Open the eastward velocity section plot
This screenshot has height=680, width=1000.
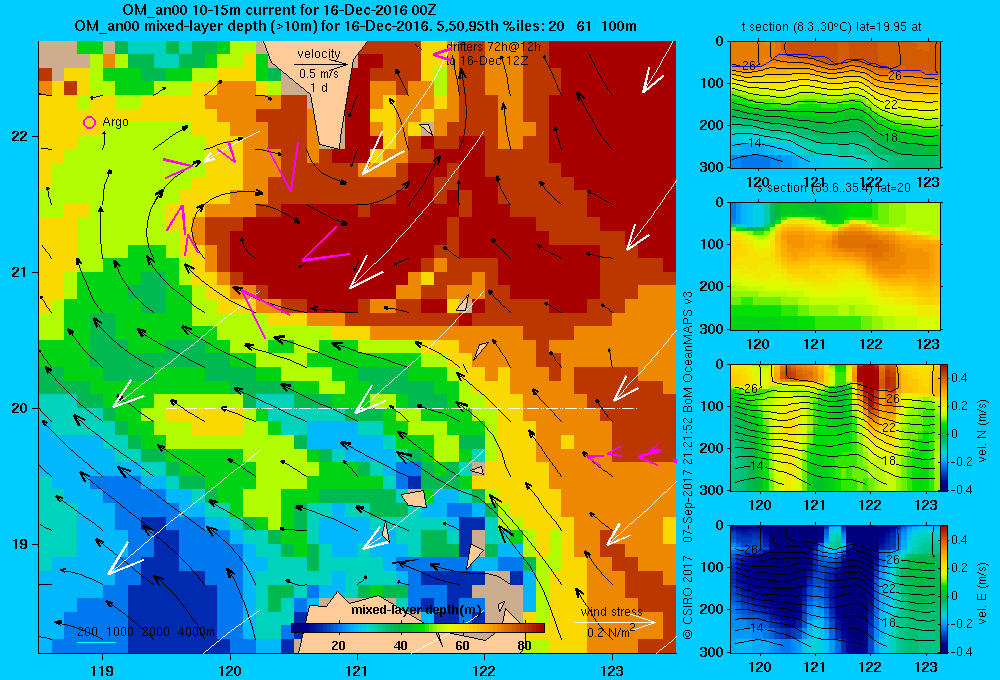click(x=835, y=589)
